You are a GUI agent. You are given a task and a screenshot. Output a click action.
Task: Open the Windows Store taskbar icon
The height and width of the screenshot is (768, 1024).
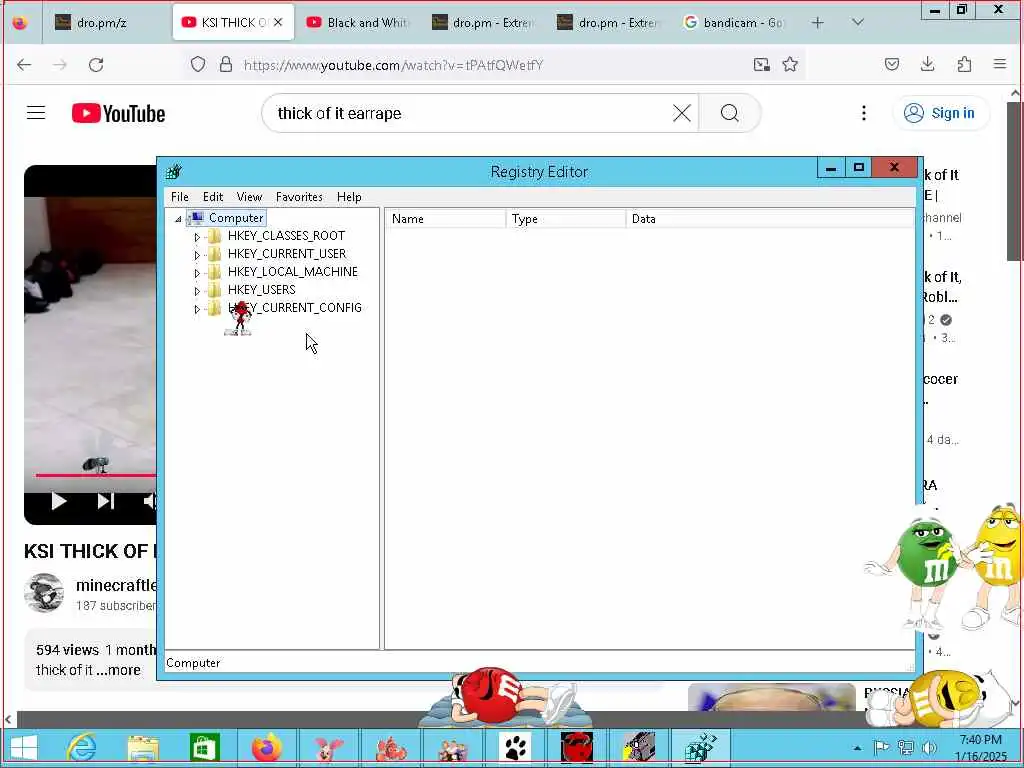[204, 748]
